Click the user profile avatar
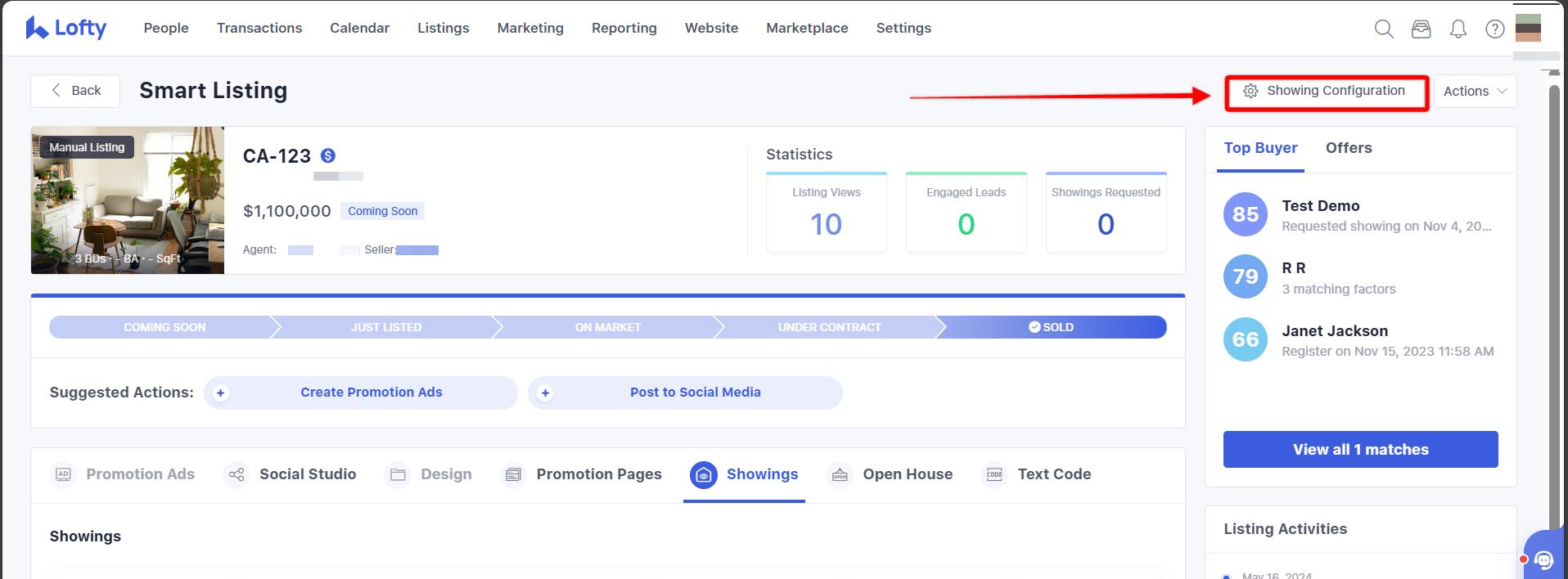The height and width of the screenshot is (579, 1568). point(1528,28)
